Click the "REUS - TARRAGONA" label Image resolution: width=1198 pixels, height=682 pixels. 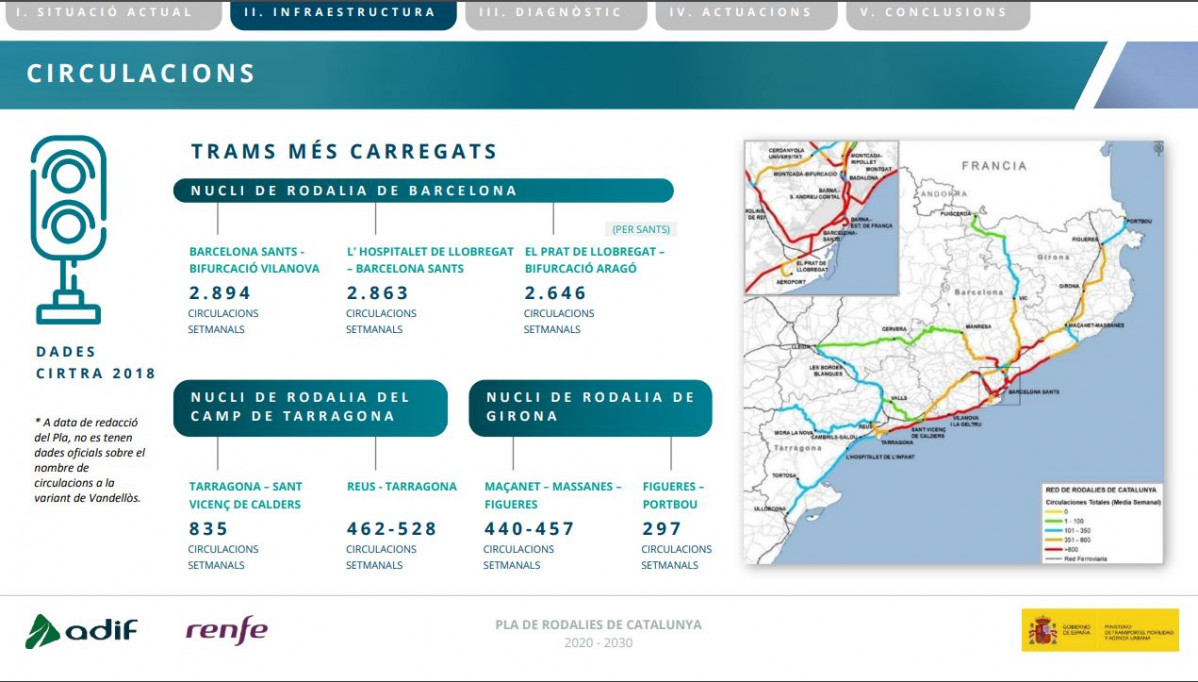tap(402, 486)
